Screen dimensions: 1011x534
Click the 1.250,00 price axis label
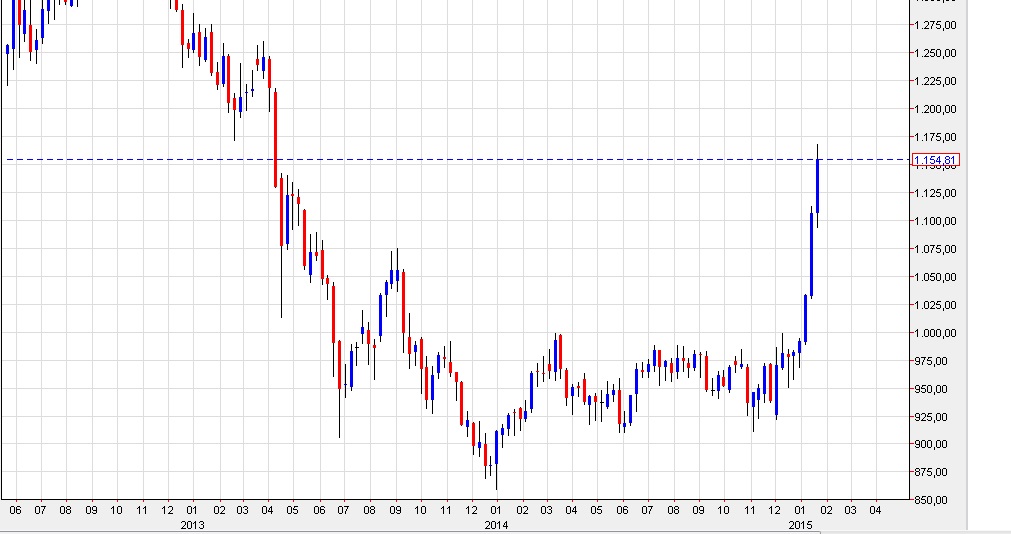[x=936, y=53]
